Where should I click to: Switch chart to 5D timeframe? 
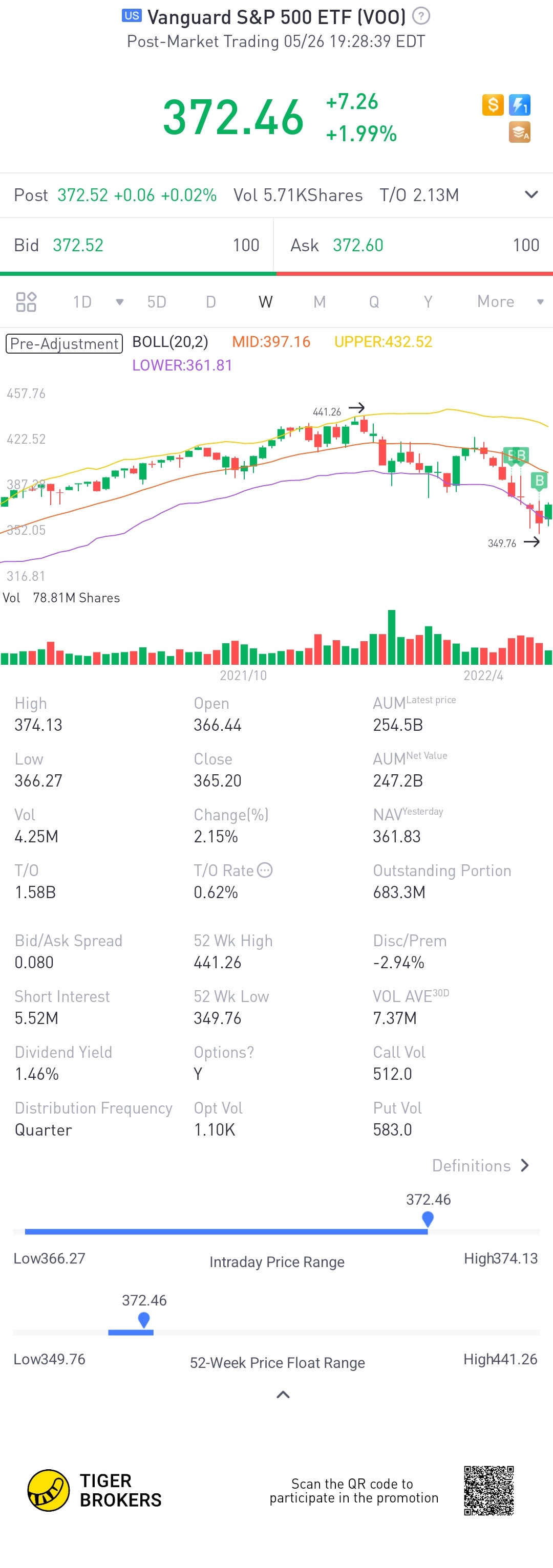(x=157, y=302)
